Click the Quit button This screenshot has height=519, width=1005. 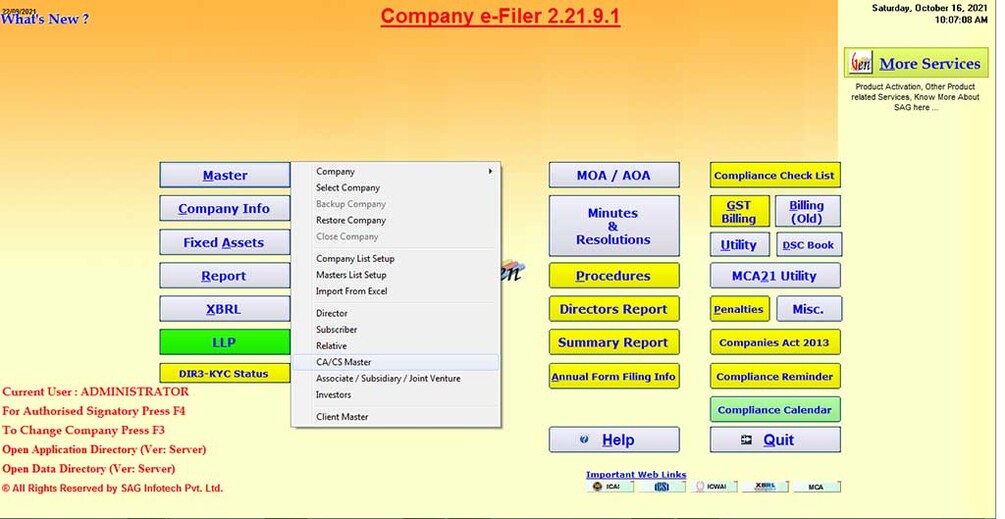pos(775,440)
